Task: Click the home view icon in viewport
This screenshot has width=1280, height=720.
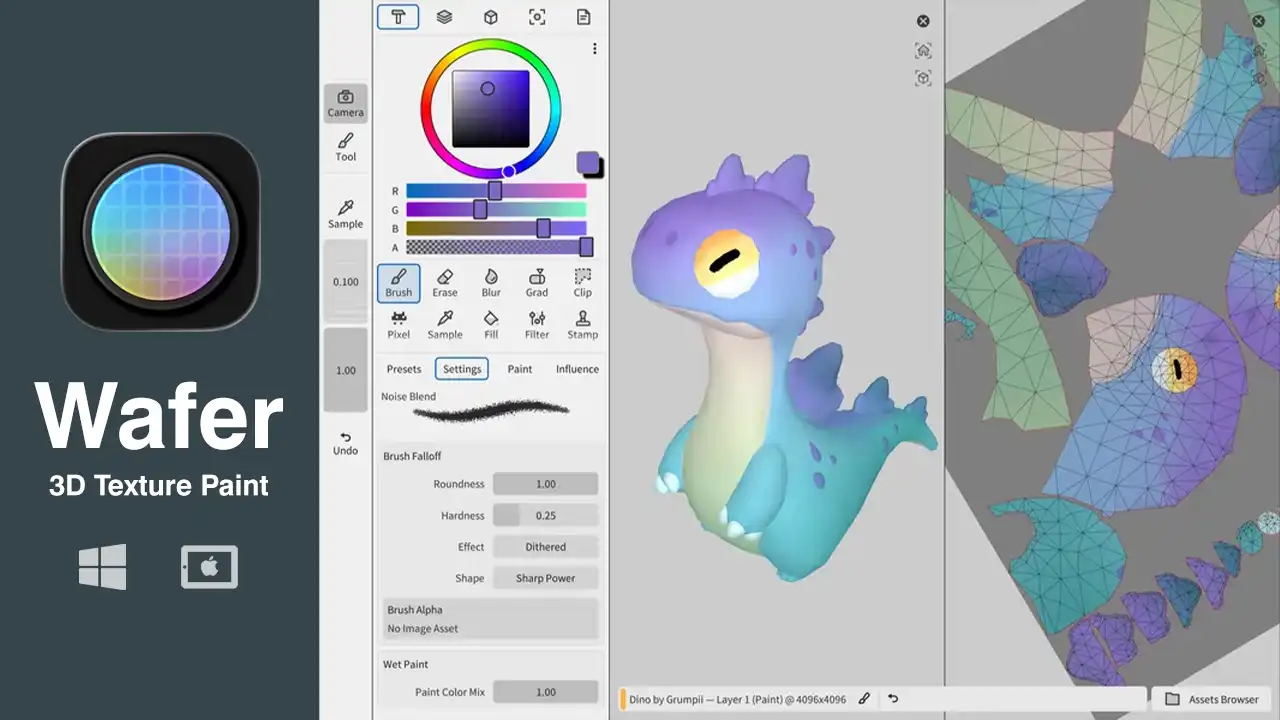Action: (x=923, y=50)
